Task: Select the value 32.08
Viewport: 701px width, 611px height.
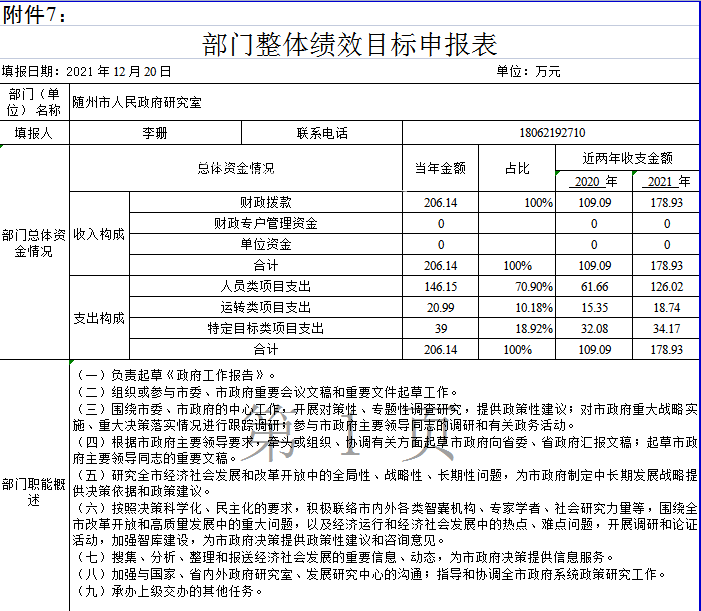Action: click(595, 329)
